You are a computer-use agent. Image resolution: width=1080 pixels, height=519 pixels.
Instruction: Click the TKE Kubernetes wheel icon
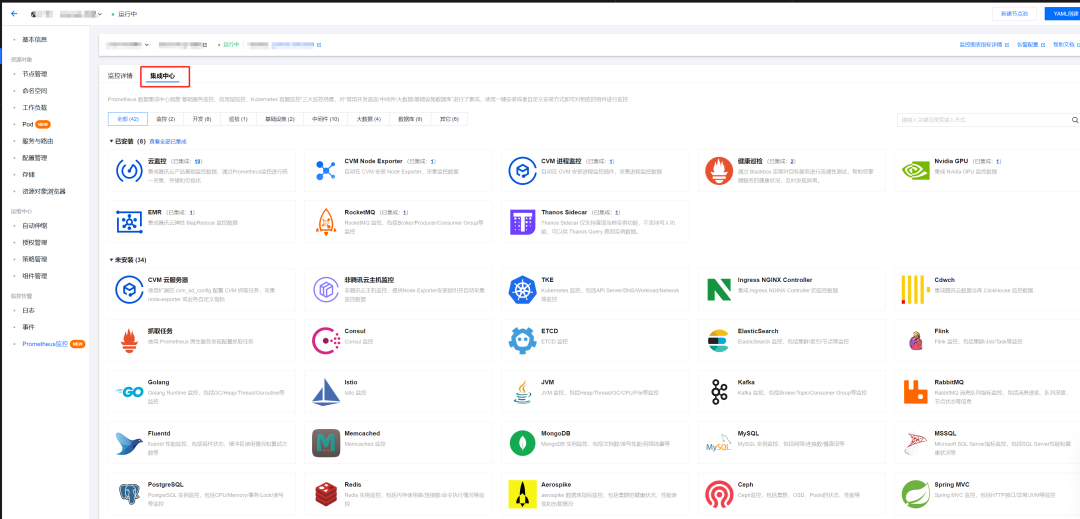523,290
